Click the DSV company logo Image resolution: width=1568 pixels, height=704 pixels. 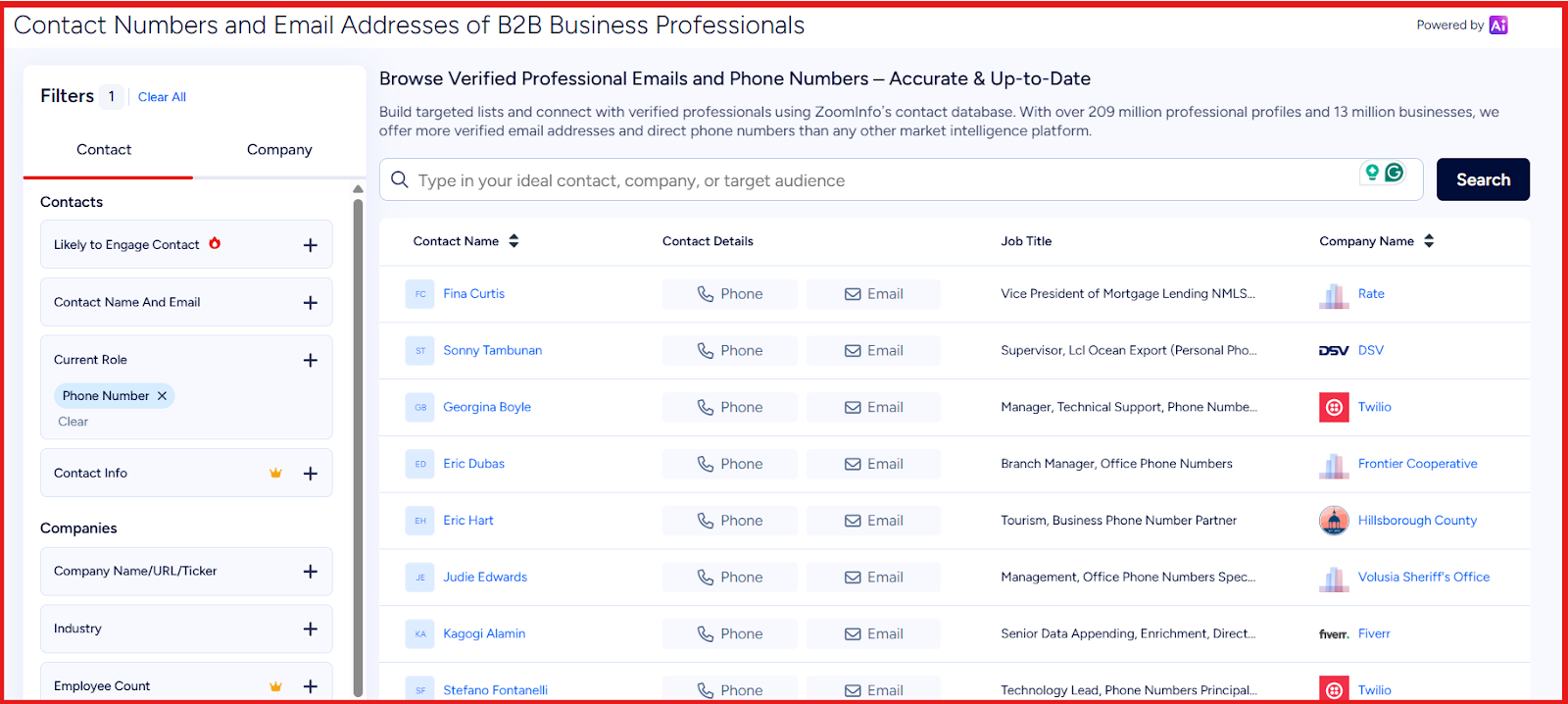pos(1334,351)
